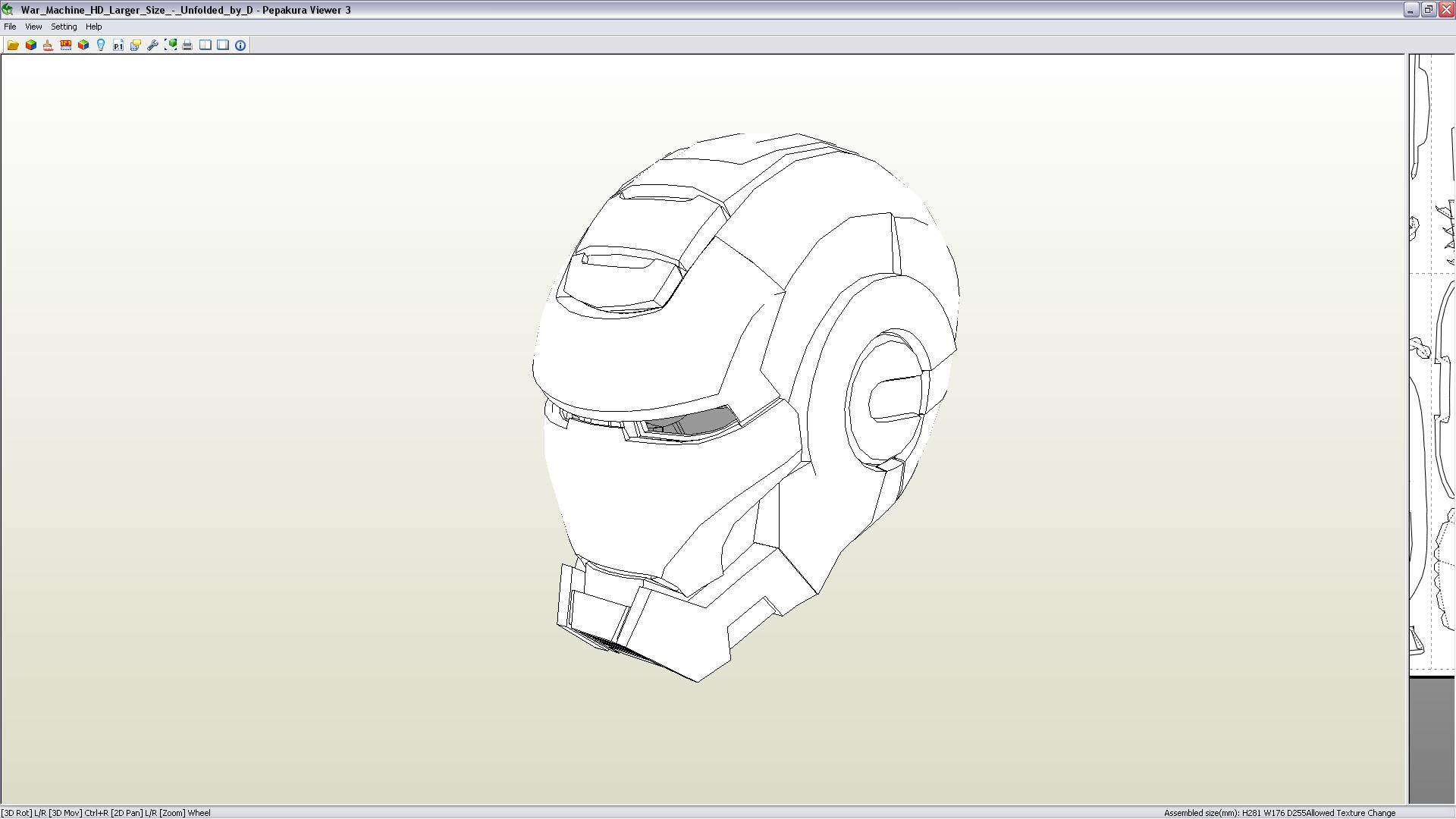1456x819 pixels.
Task: Click the blue information icon
Action: 240,45
